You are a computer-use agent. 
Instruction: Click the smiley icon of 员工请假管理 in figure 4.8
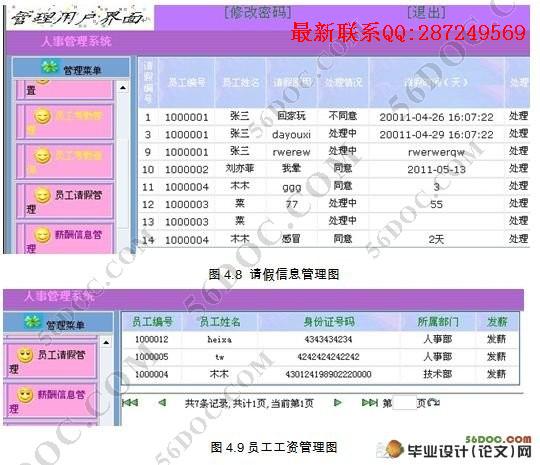coord(43,196)
